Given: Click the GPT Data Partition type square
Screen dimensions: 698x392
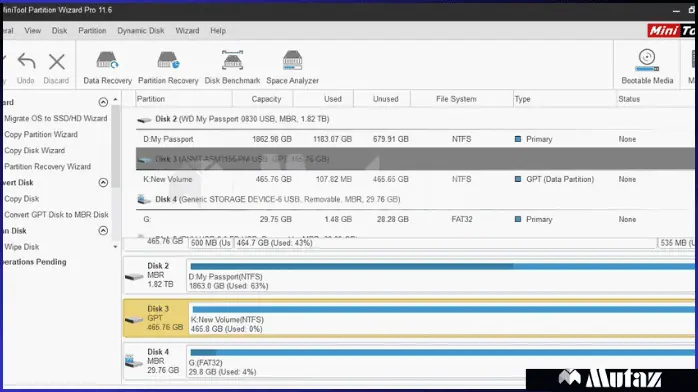Looking at the screenshot, I should click(518, 179).
